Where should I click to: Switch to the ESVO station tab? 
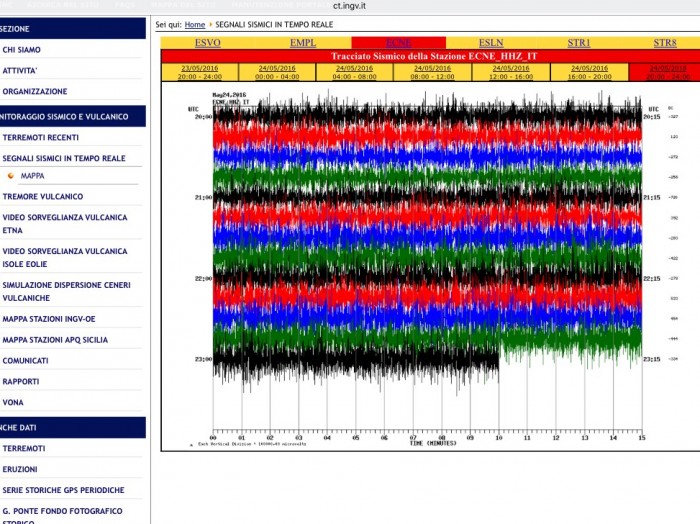pos(208,43)
